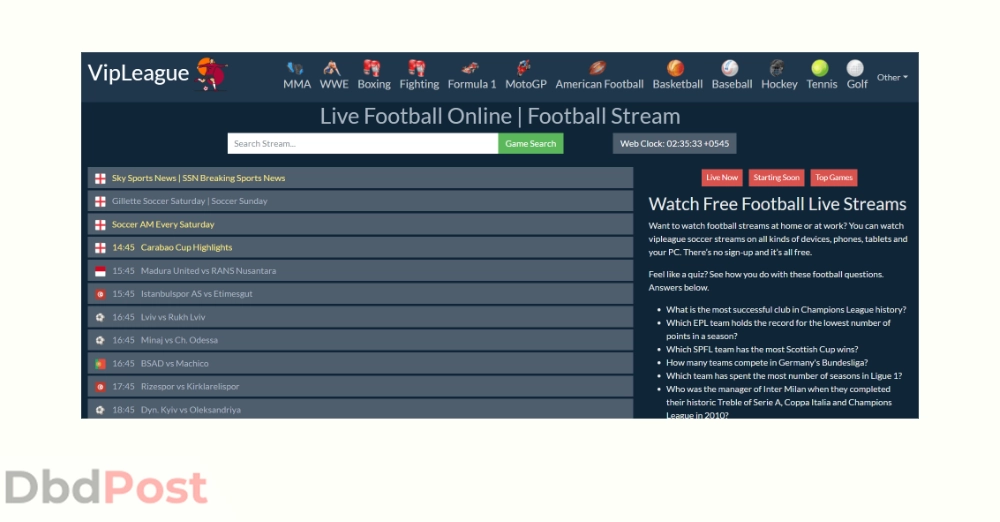Click the Scottish Cup wins quiz question
This screenshot has height=522, width=1000.
[x=762, y=349]
